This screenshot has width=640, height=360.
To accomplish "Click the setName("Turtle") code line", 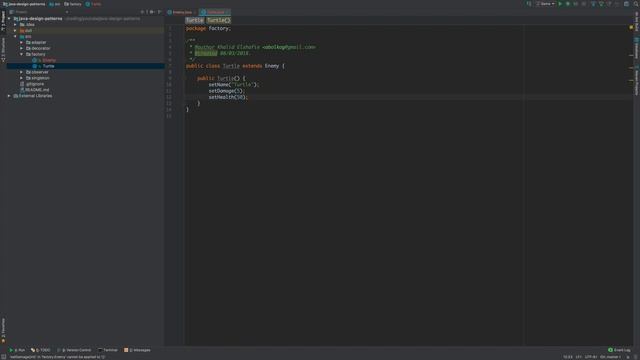I will [x=233, y=84].
